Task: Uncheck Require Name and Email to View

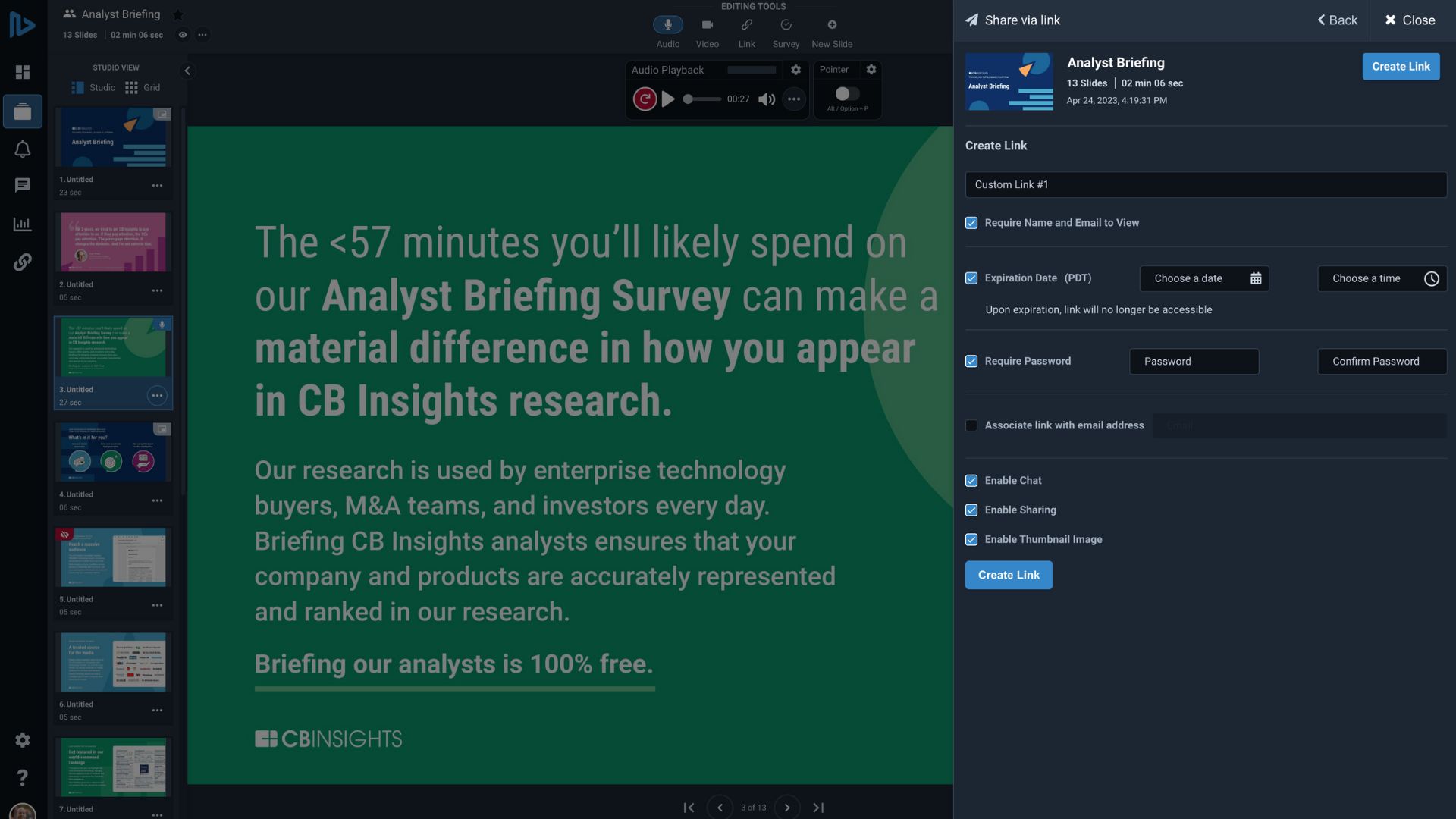Action: 971,223
